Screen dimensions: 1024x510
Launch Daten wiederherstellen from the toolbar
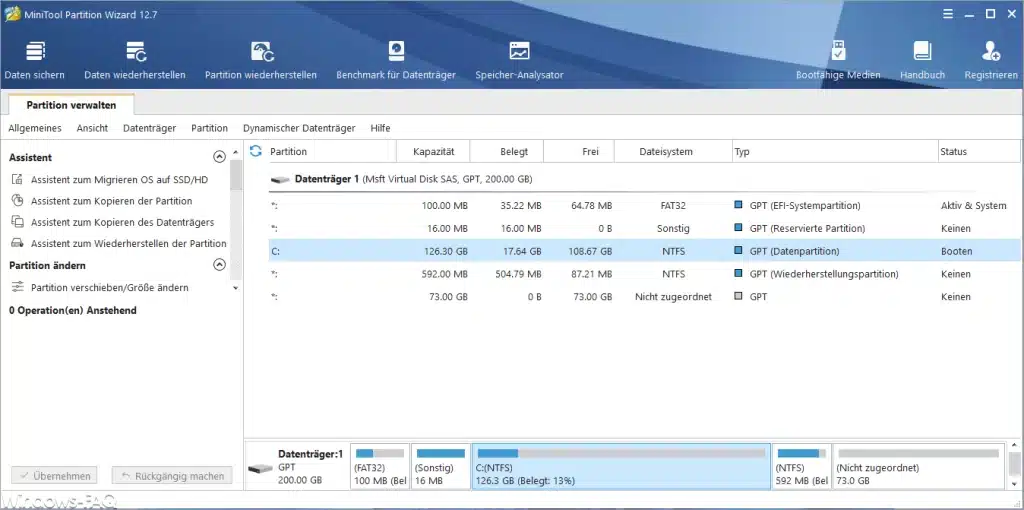135,60
